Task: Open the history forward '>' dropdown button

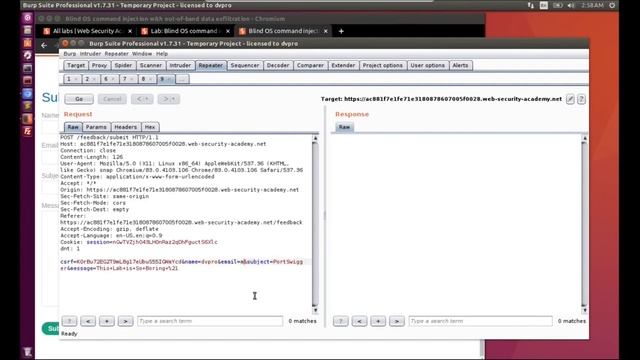Action: 169,99
